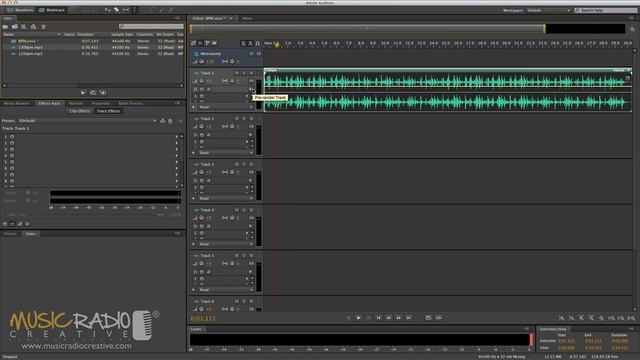
Task: Click Stop in transport controls
Action: pos(348,318)
